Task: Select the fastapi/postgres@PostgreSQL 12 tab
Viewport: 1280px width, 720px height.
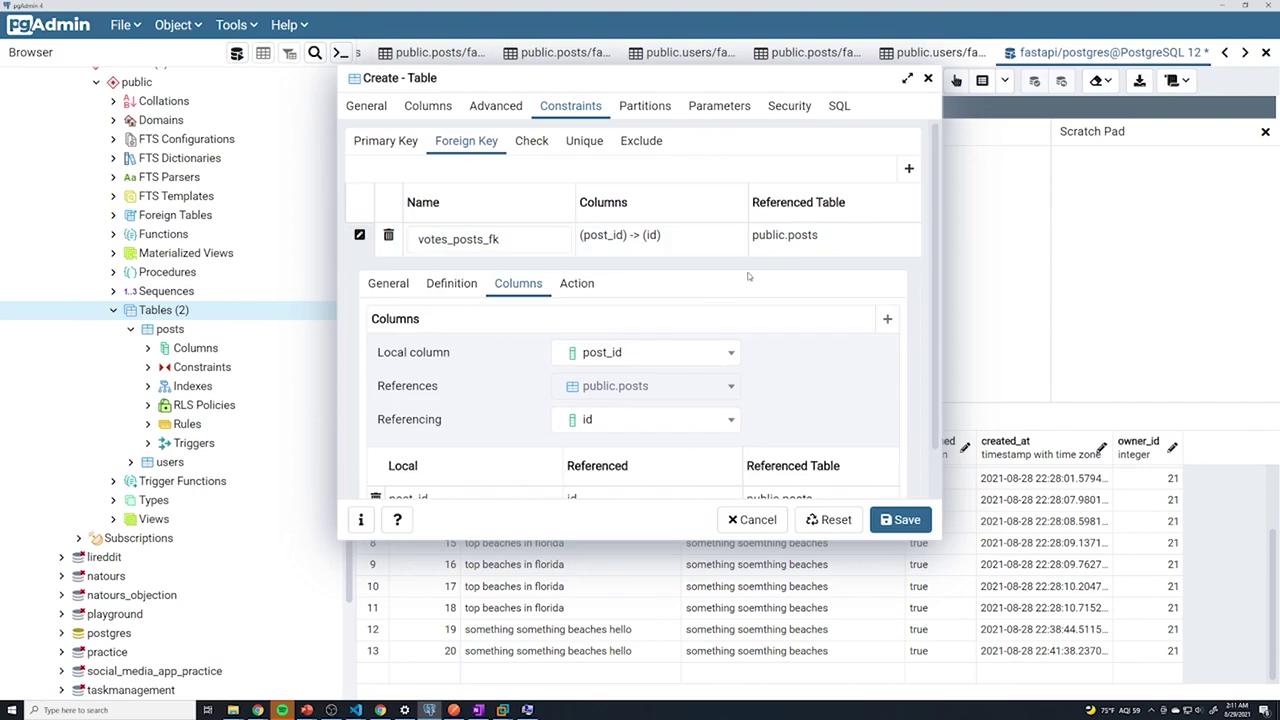Action: tap(1107, 53)
